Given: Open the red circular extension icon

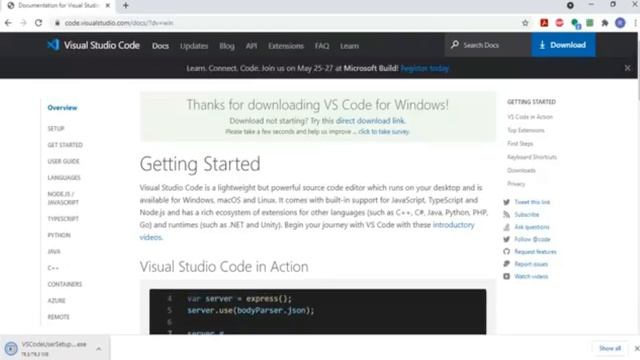Looking at the screenshot, I should [559, 23].
